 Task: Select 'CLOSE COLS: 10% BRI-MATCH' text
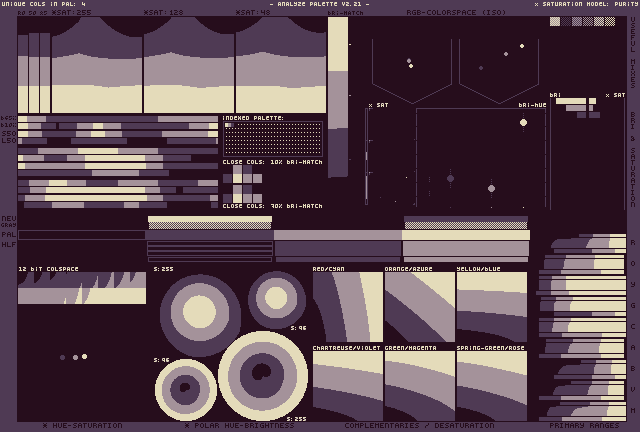pos(272,162)
